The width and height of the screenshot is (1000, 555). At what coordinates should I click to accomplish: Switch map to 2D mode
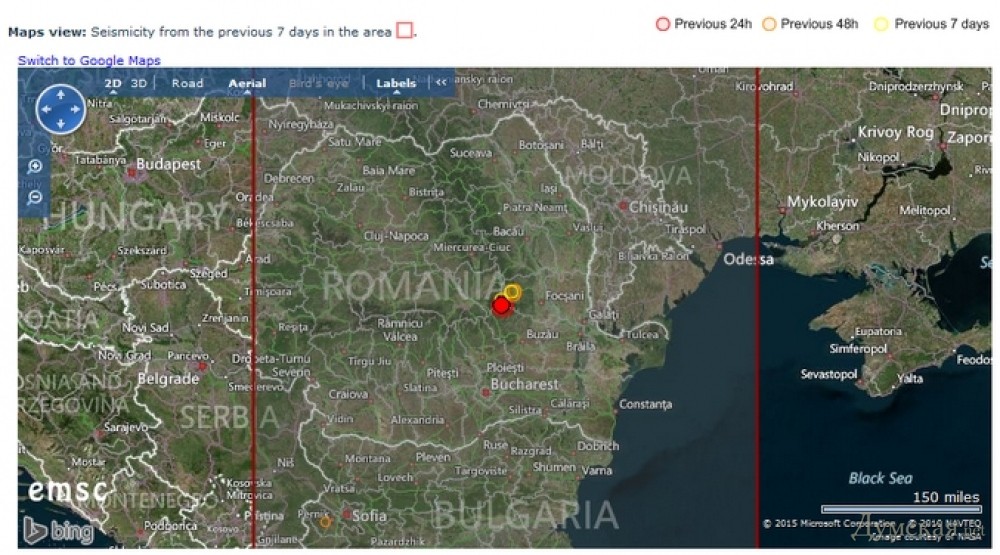coord(113,84)
